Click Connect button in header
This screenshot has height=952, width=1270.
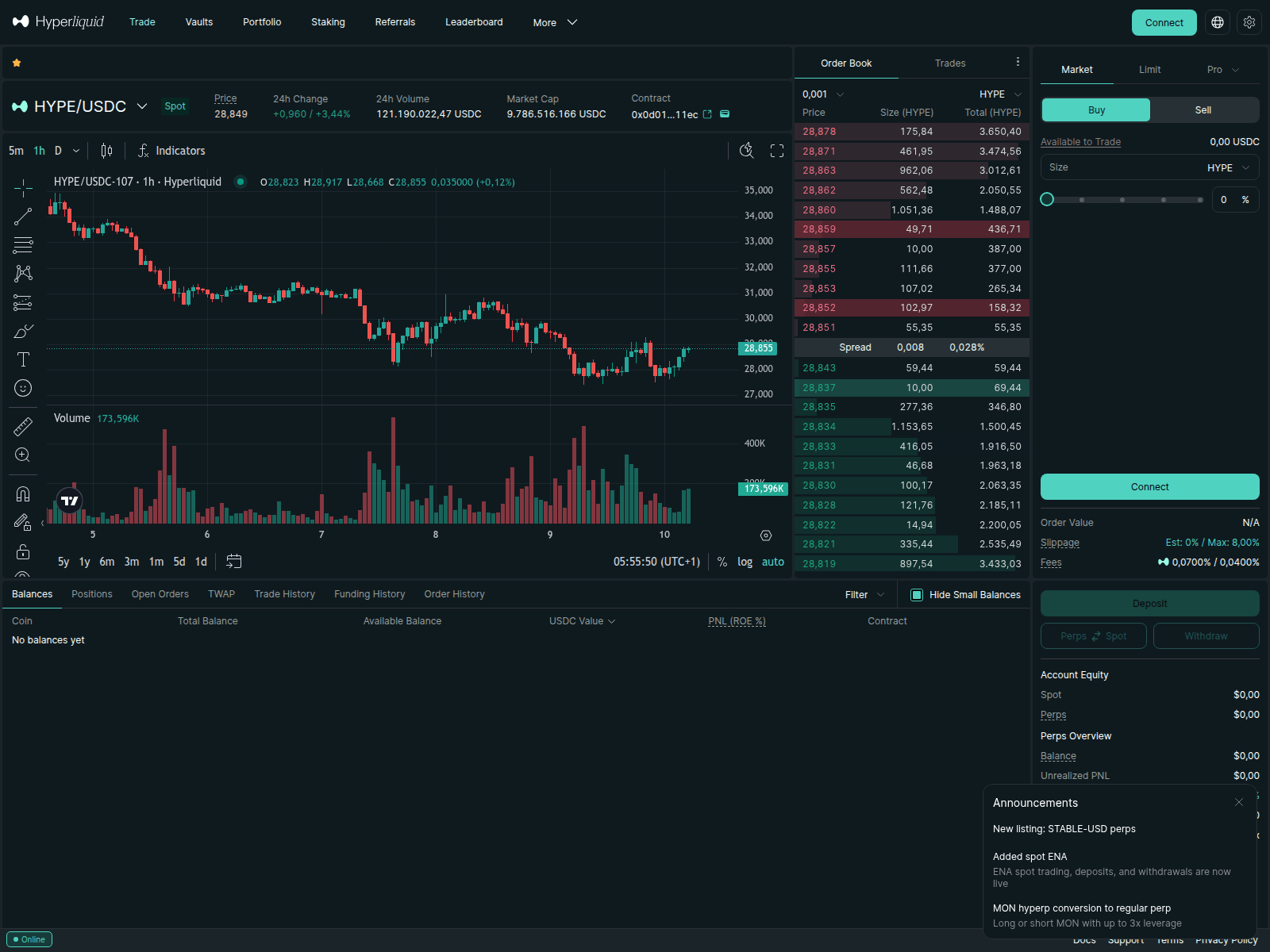pyautogui.click(x=1164, y=22)
